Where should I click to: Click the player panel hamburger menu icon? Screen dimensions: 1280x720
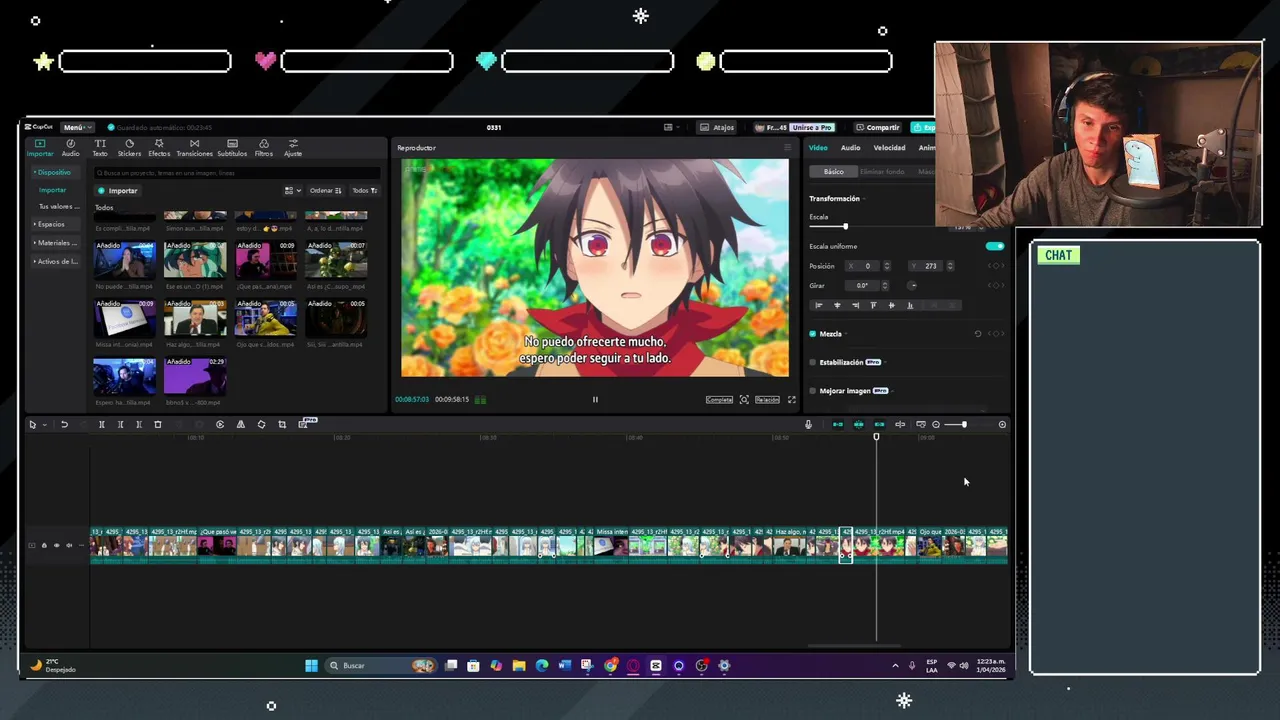point(787,148)
